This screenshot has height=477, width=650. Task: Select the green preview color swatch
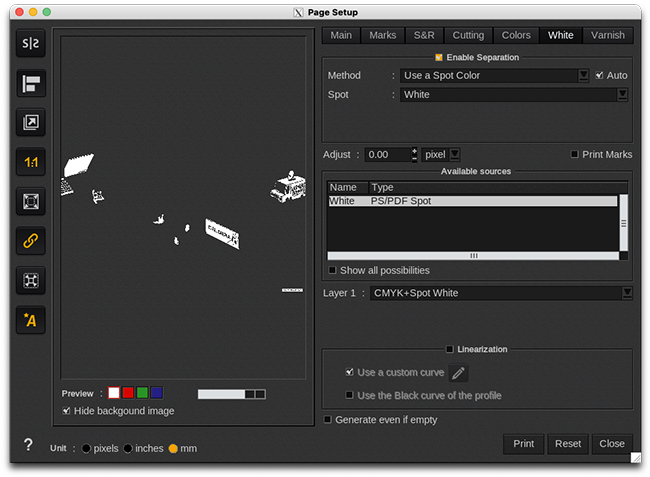142,392
